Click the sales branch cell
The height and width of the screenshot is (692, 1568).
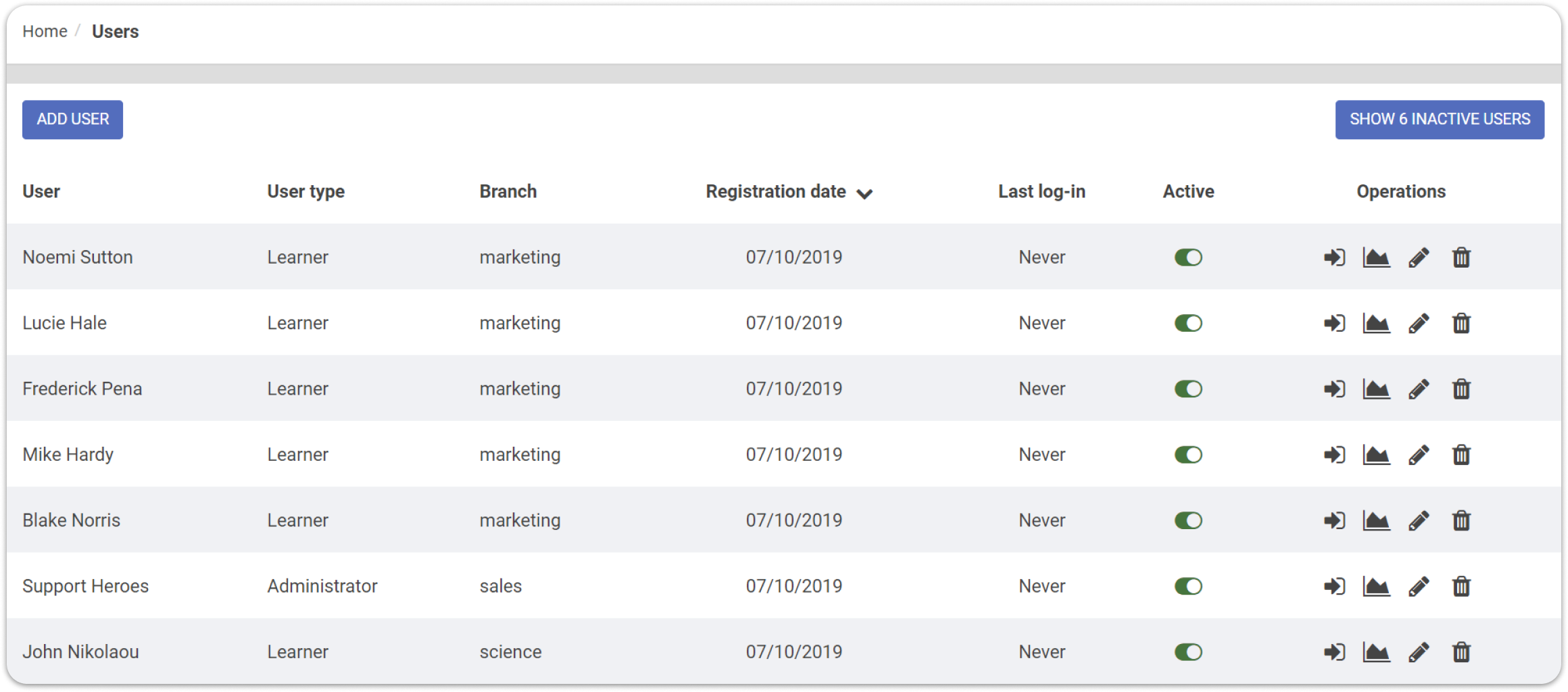[501, 586]
